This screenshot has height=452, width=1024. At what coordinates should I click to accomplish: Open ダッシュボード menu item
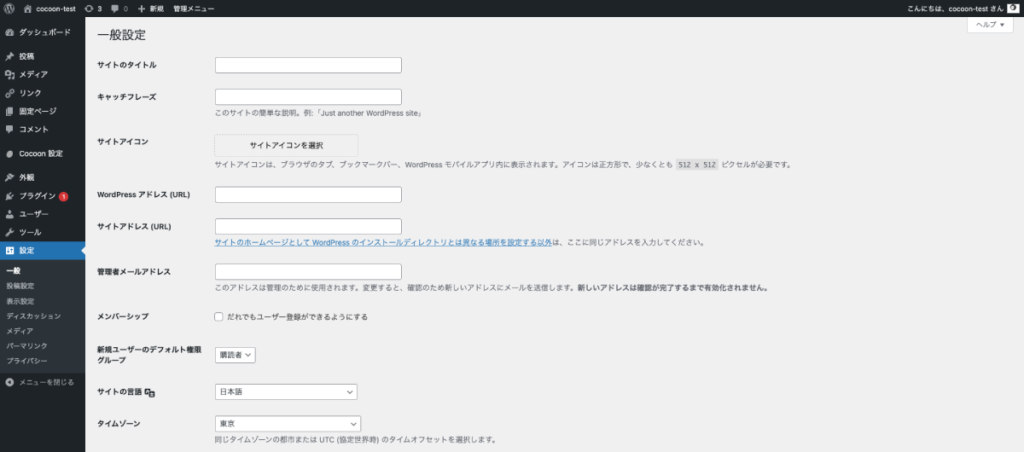42,32
